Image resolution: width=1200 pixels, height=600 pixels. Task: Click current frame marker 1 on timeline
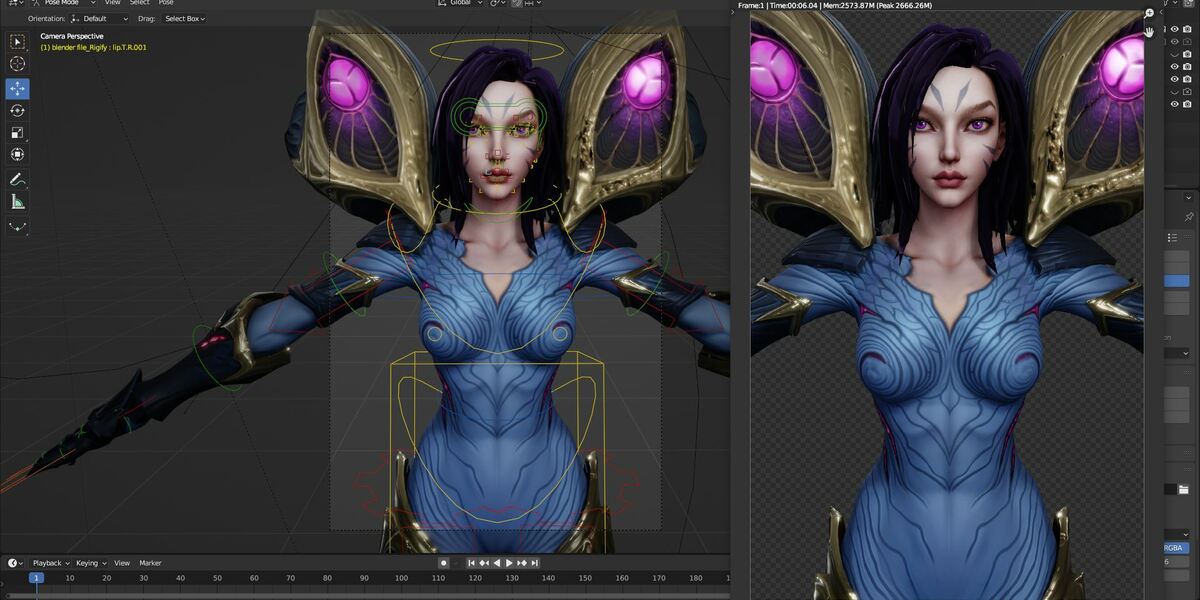pos(36,578)
